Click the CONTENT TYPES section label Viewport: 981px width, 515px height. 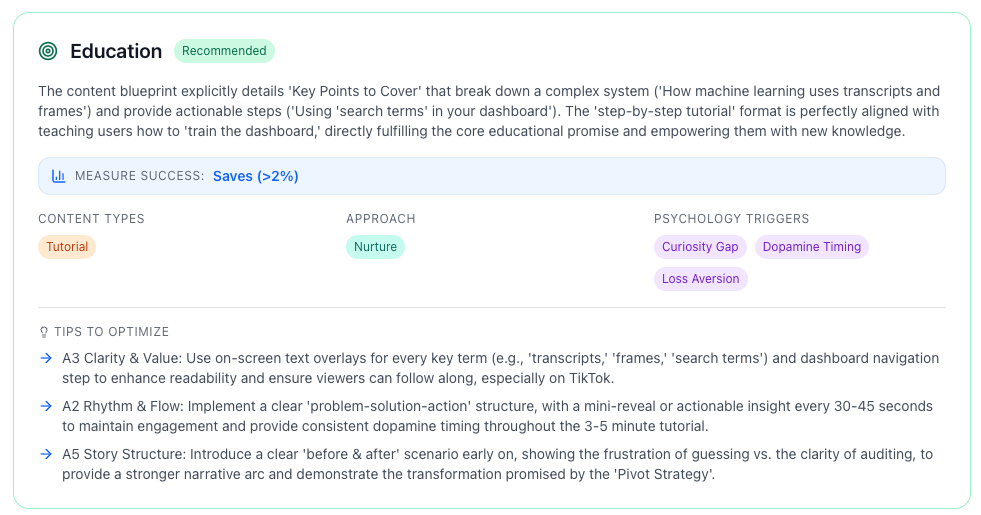91,219
